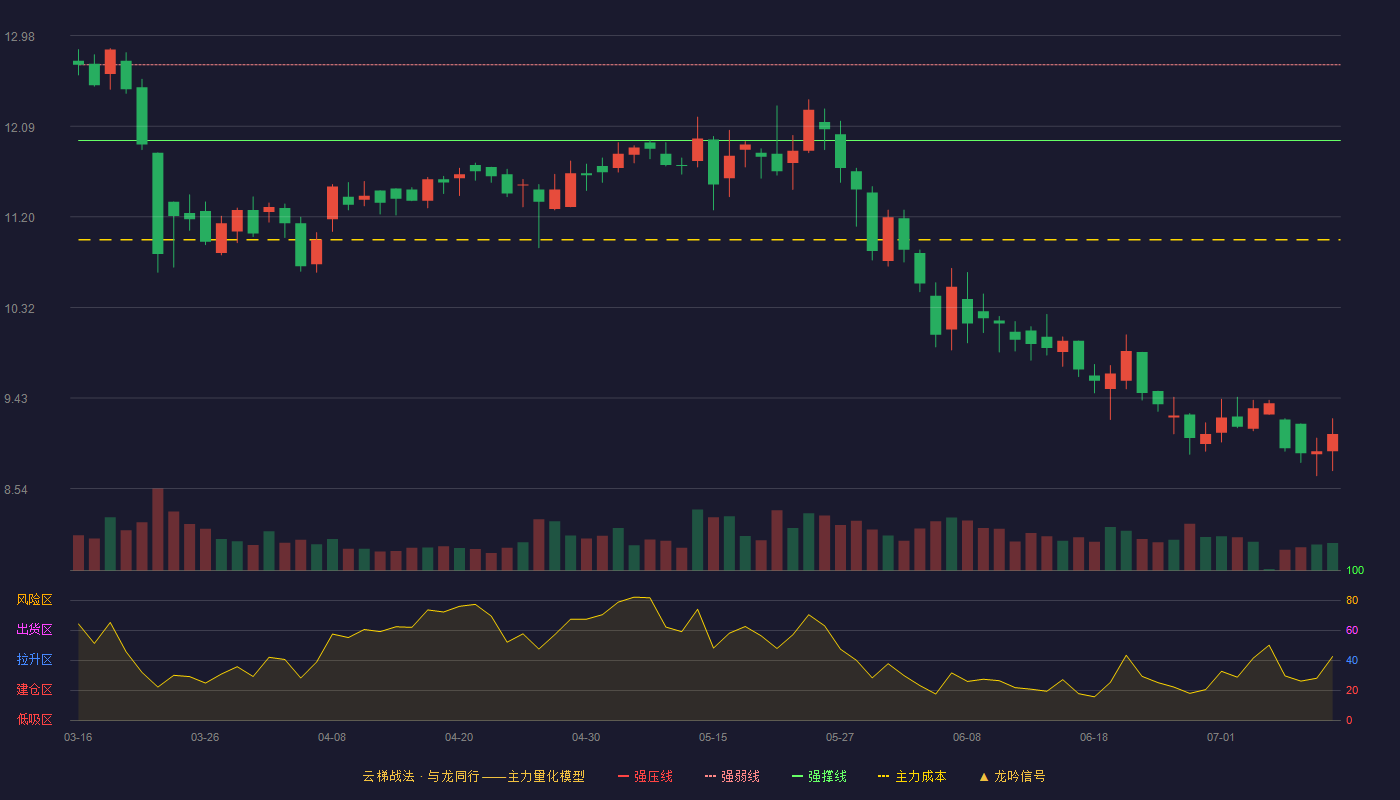Toggle the 强弱线 legend entry
1400x800 pixels.
pos(732,776)
